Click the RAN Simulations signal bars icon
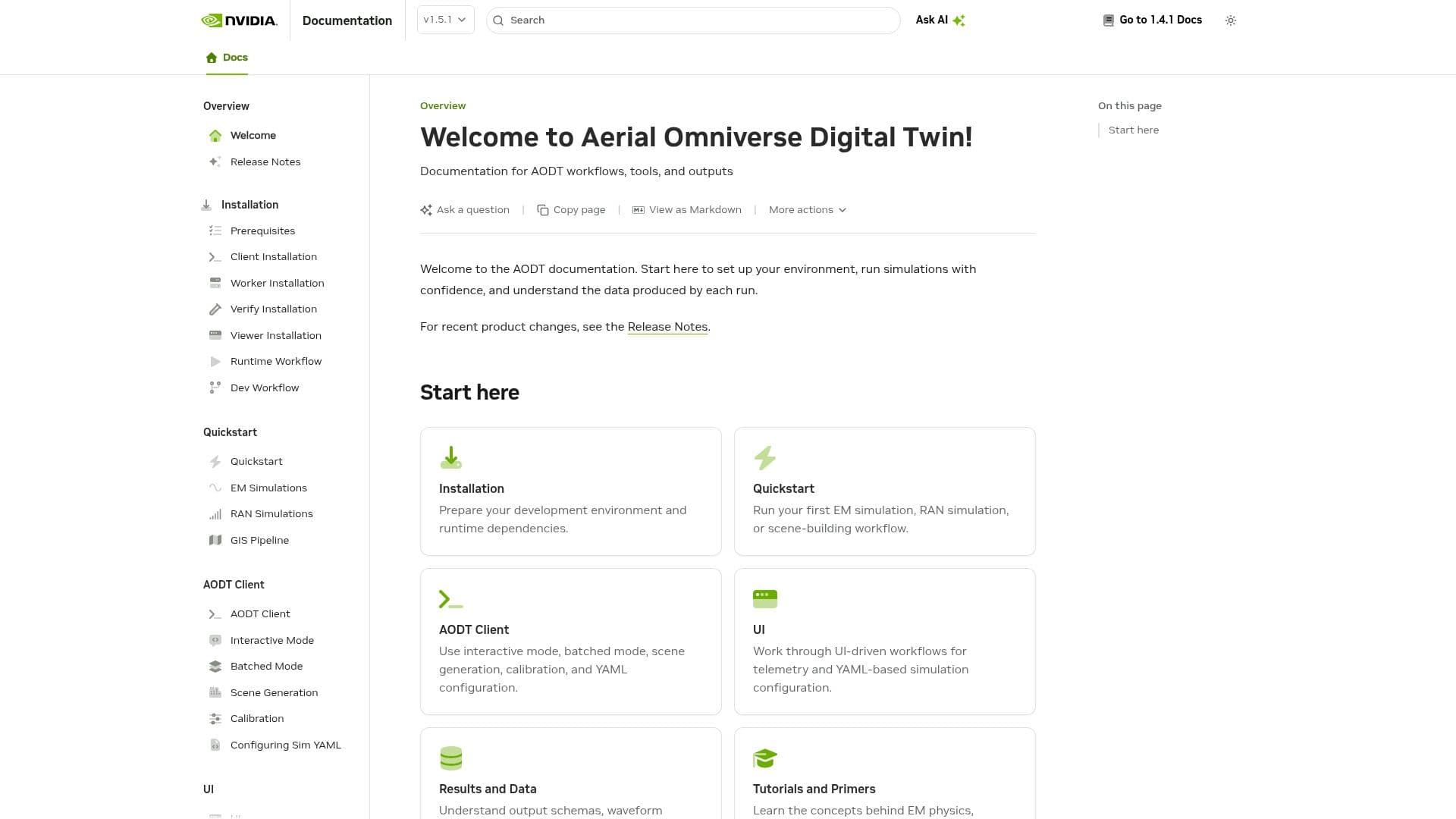This screenshot has width=1456, height=819. (215, 514)
